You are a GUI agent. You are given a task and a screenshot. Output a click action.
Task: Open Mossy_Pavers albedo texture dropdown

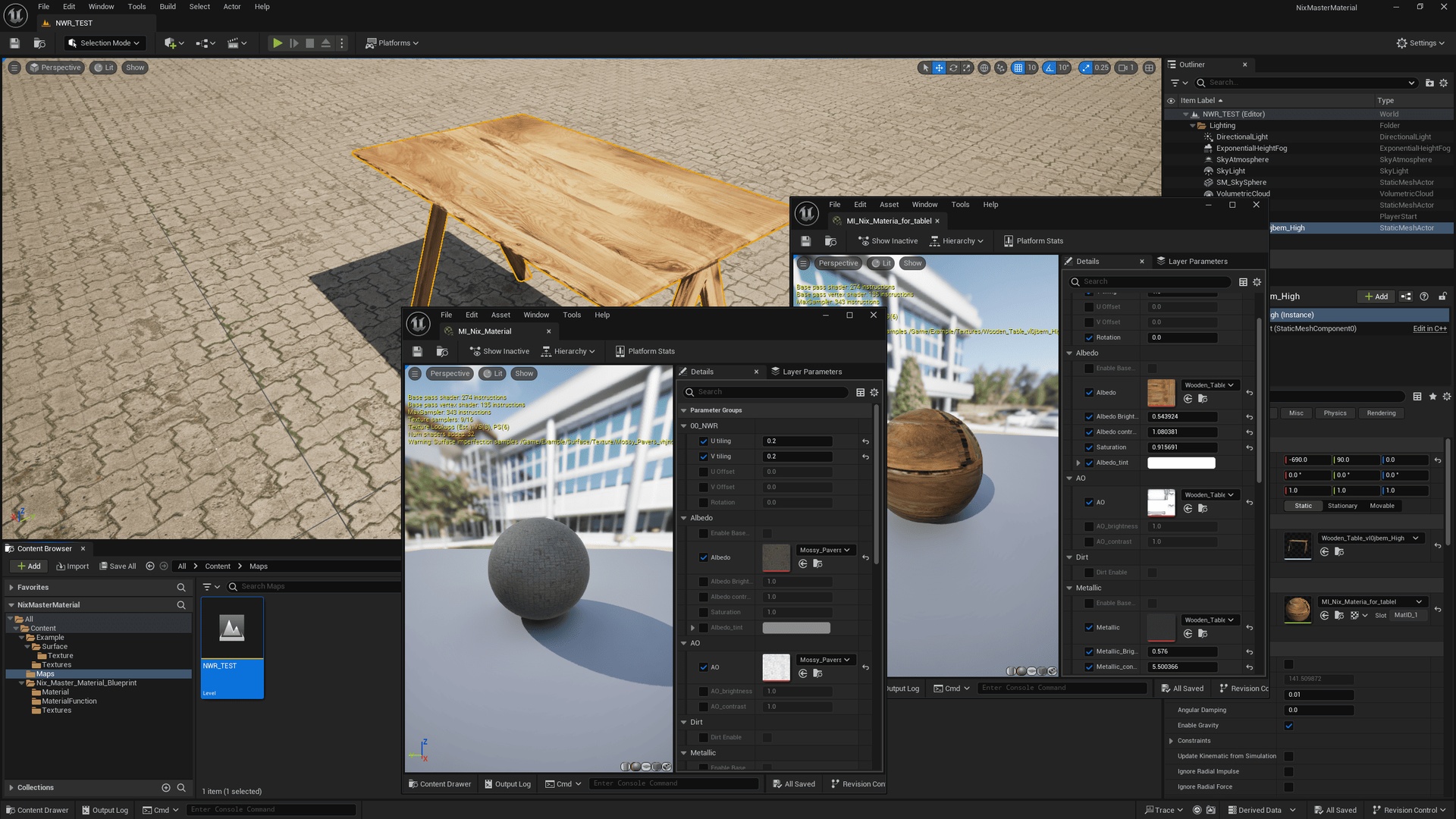[824, 550]
